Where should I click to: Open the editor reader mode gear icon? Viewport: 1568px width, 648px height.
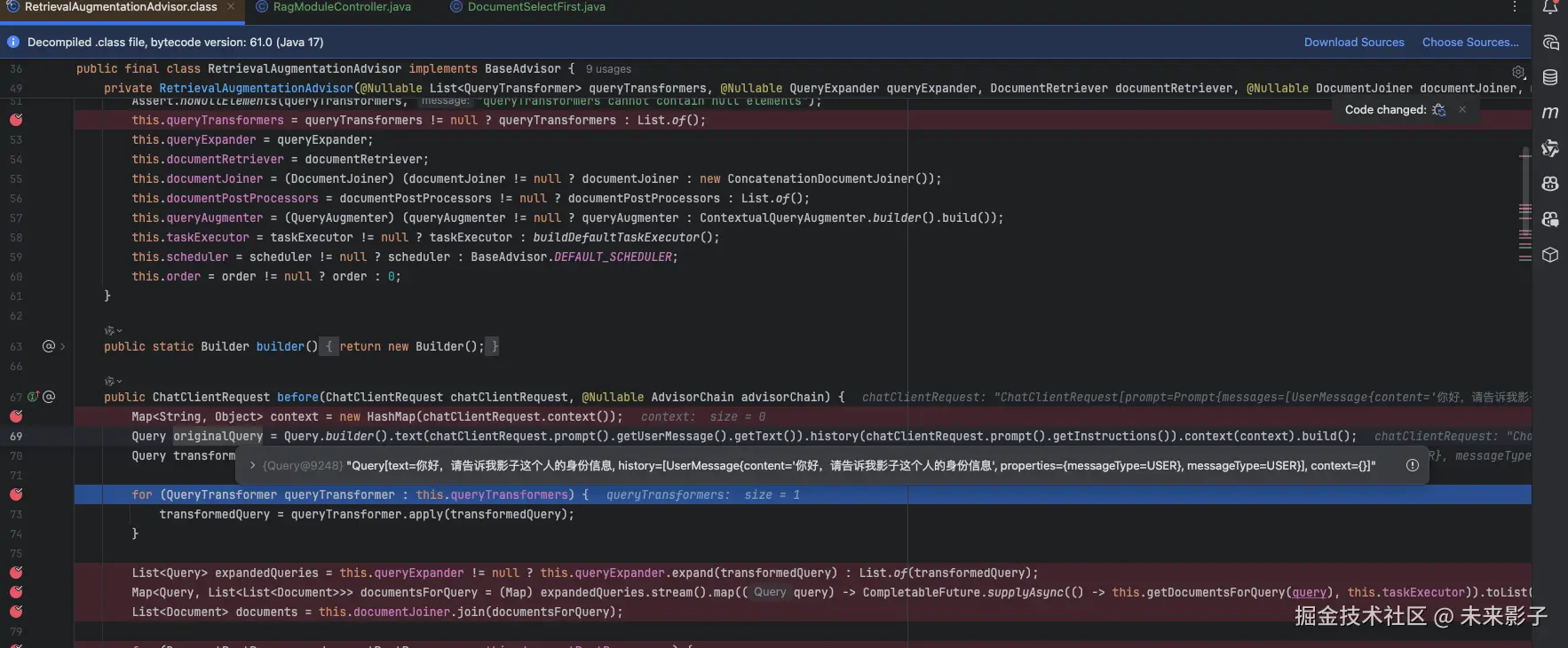pyautogui.click(x=1518, y=72)
